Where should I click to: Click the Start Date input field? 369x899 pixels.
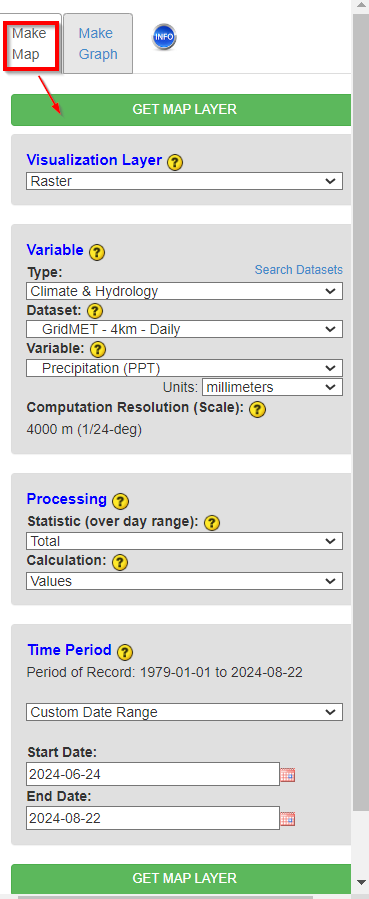153,775
